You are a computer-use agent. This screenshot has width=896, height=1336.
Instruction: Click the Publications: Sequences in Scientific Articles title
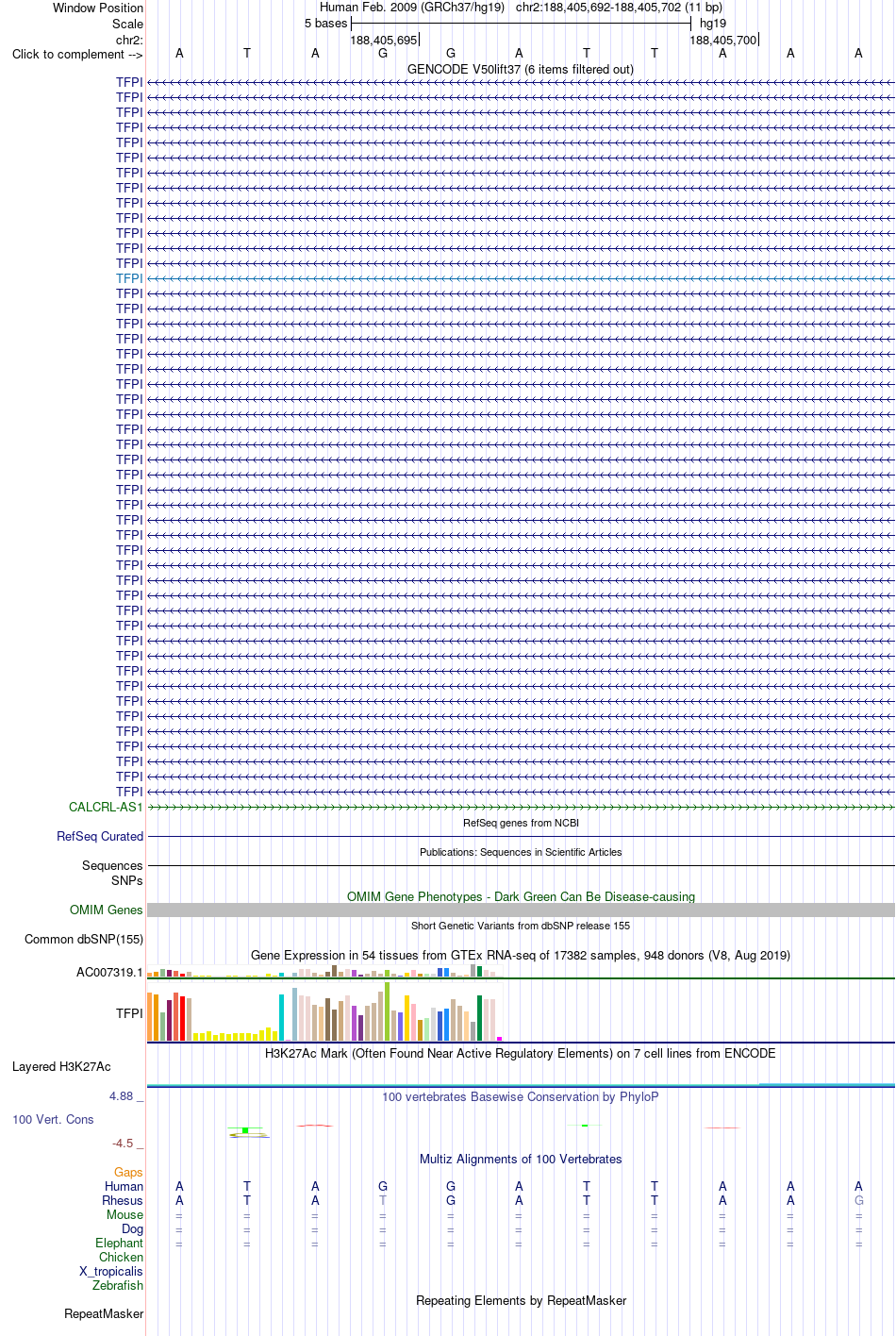pyautogui.click(x=521, y=852)
